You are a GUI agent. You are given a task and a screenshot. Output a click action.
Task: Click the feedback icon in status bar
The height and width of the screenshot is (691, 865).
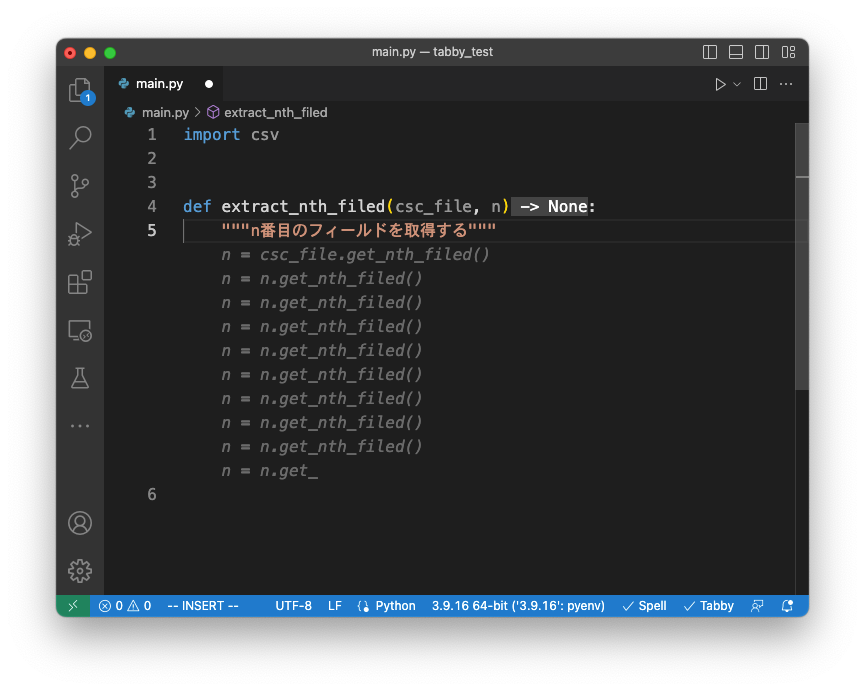pyautogui.click(x=757, y=606)
